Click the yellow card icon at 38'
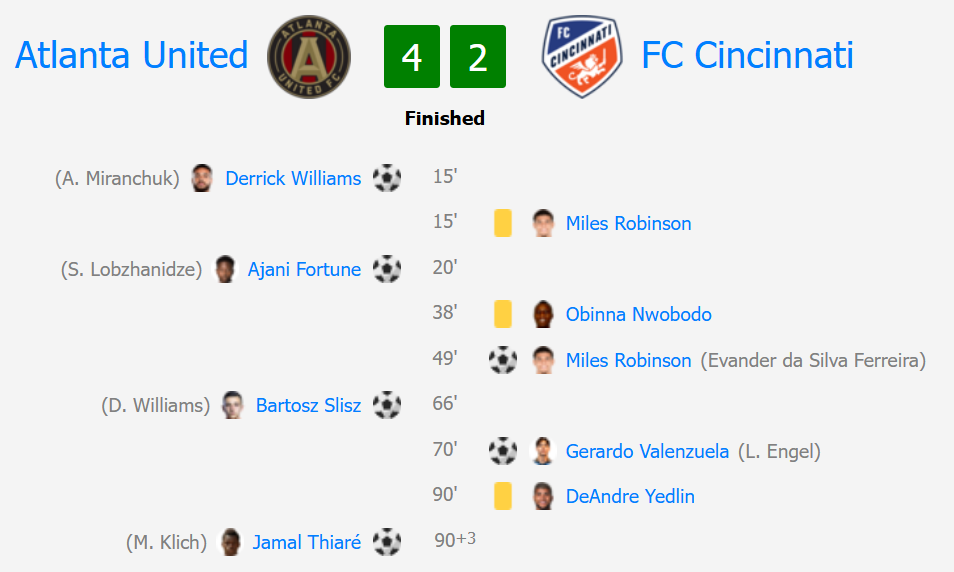This screenshot has width=954, height=572. pyautogui.click(x=503, y=314)
